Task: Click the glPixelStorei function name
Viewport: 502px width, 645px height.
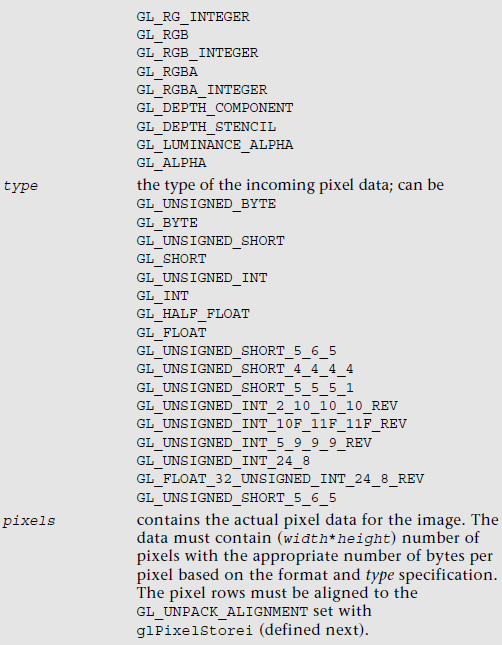Action: pos(195,631)
